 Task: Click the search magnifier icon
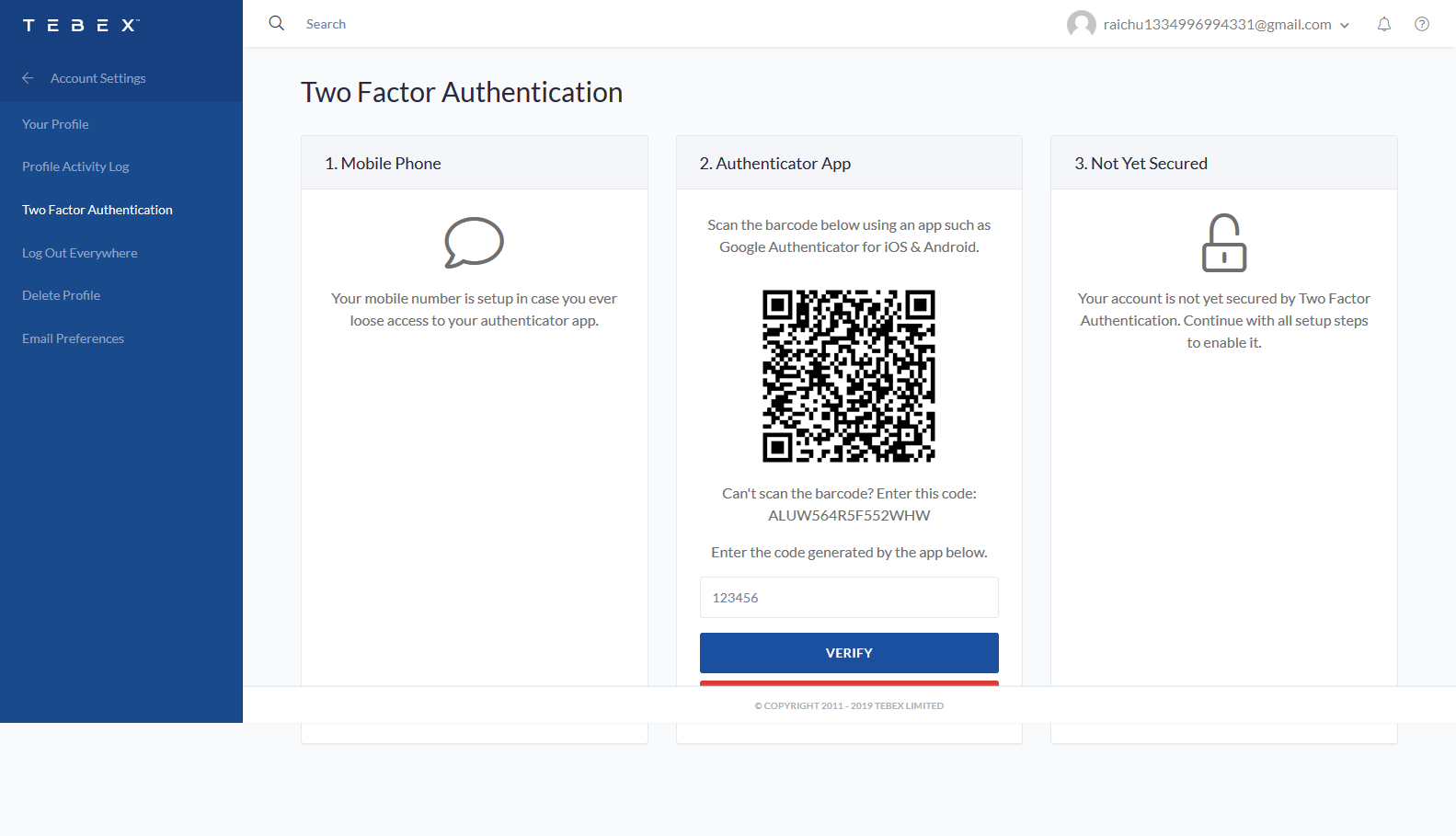(277, 23)
